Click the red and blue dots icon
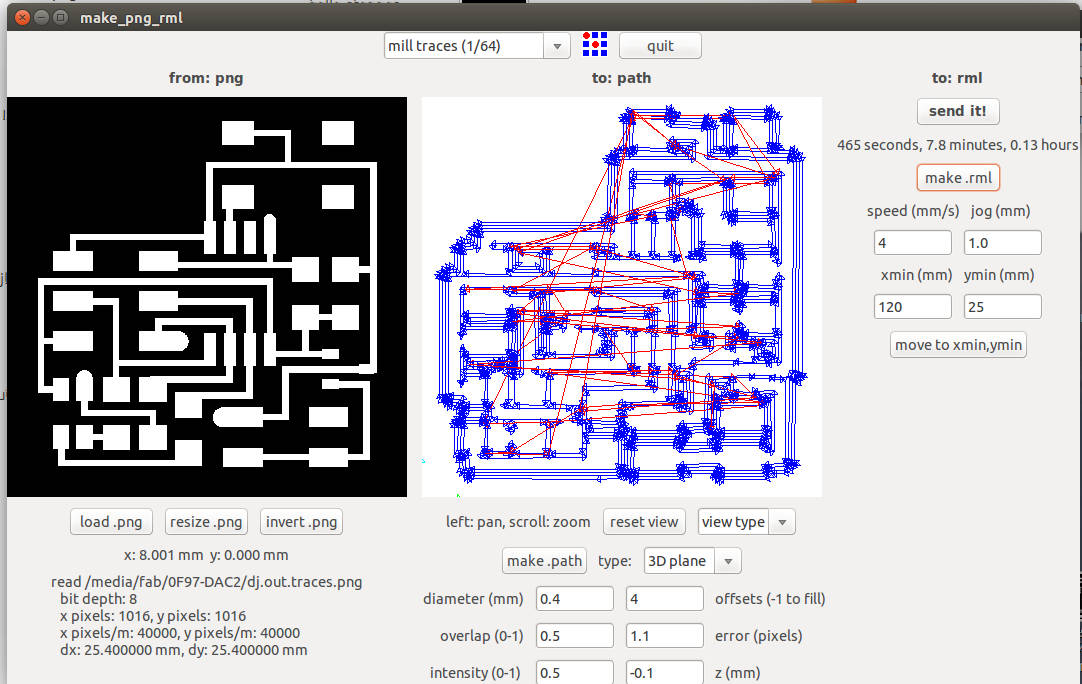 [595, 44]
